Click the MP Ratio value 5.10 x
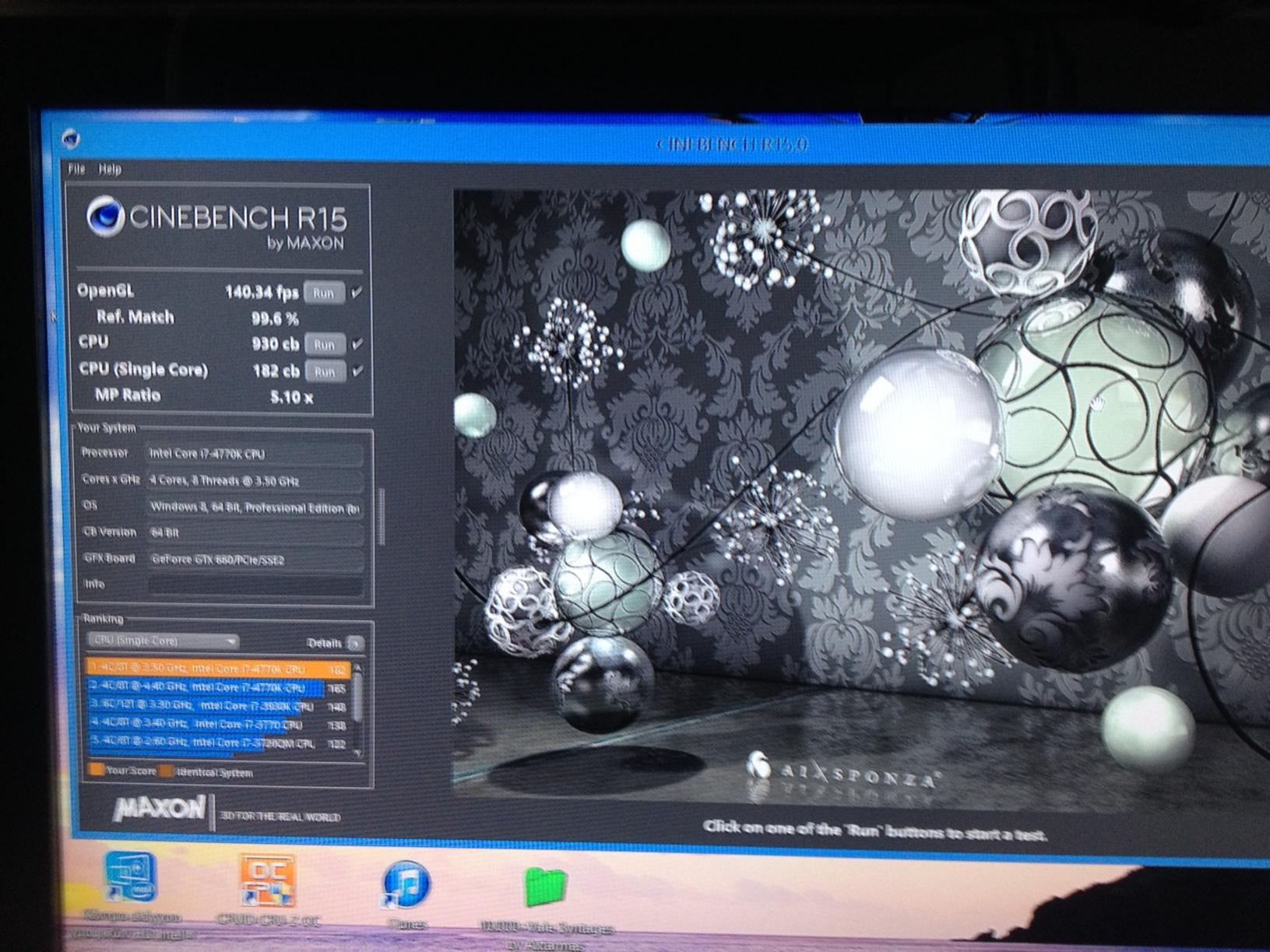Screen dimensions: 1270x952 tap(291, 397)
